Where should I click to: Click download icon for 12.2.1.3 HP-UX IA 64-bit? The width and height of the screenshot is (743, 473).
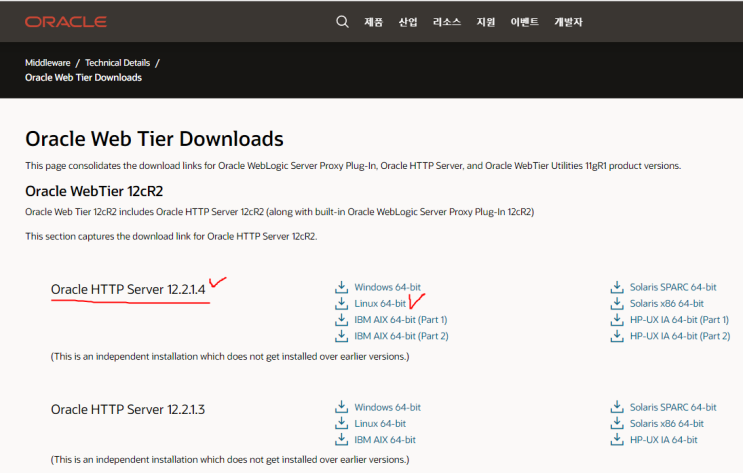617,439
